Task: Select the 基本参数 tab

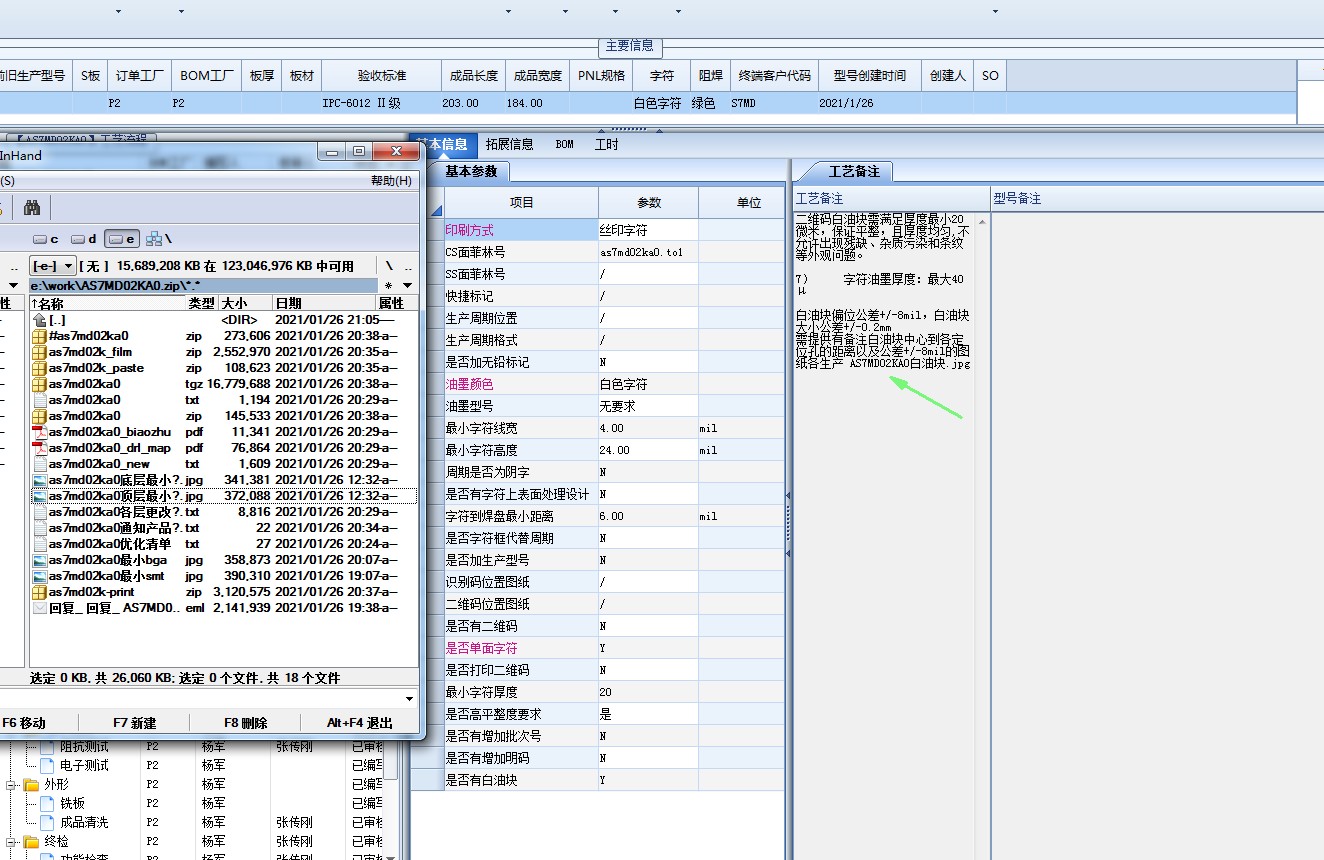Action: 471,171
